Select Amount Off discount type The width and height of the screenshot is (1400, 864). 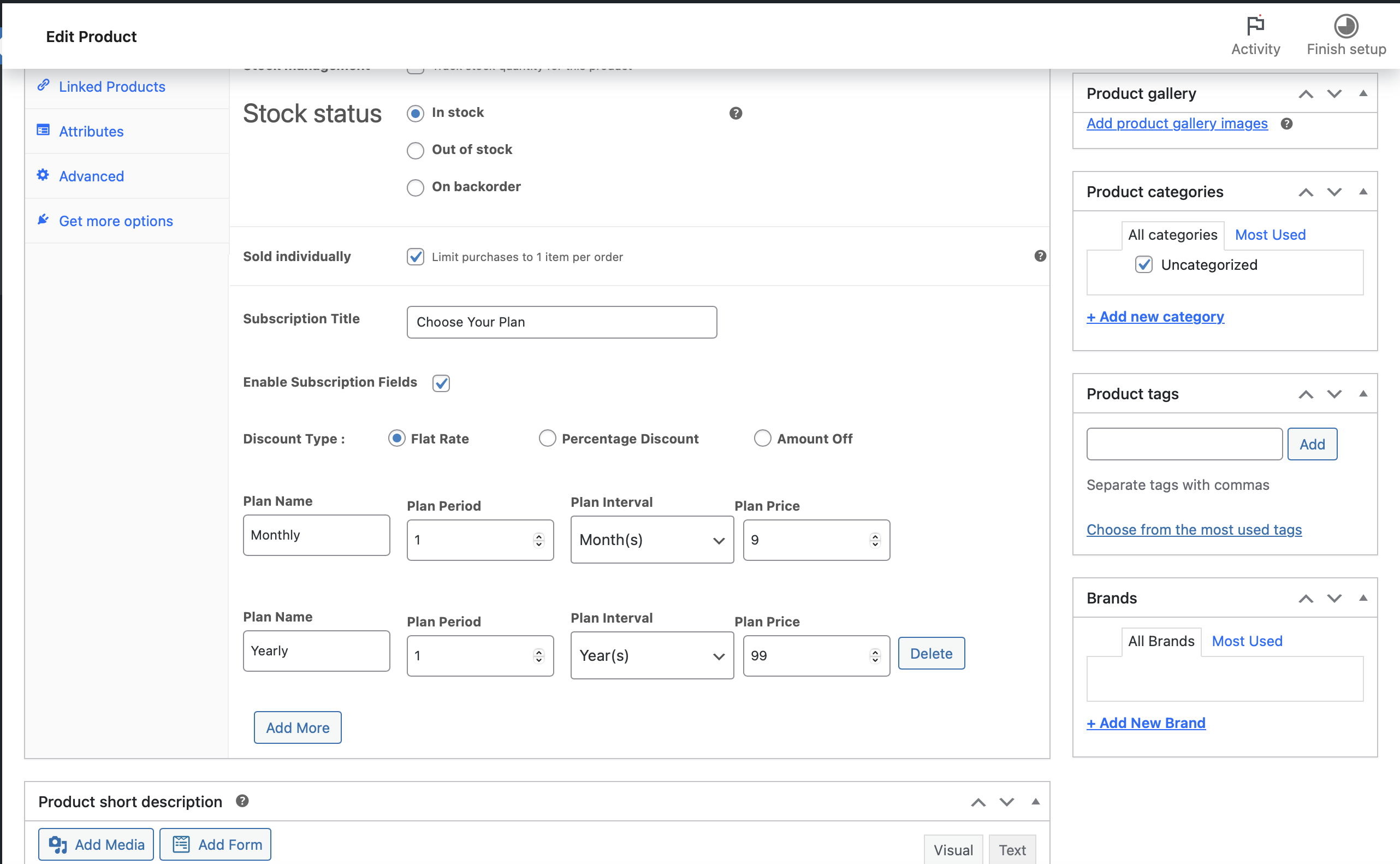(763, 439)
